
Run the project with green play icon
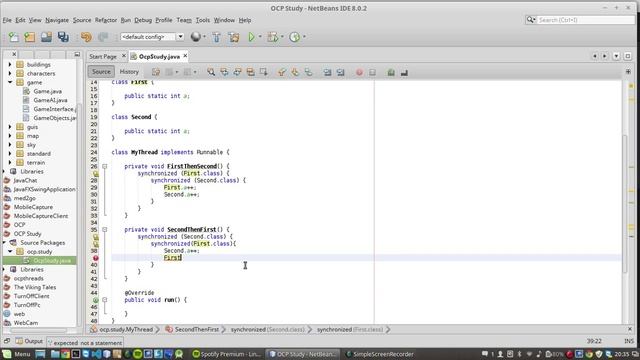pos(251,37)
